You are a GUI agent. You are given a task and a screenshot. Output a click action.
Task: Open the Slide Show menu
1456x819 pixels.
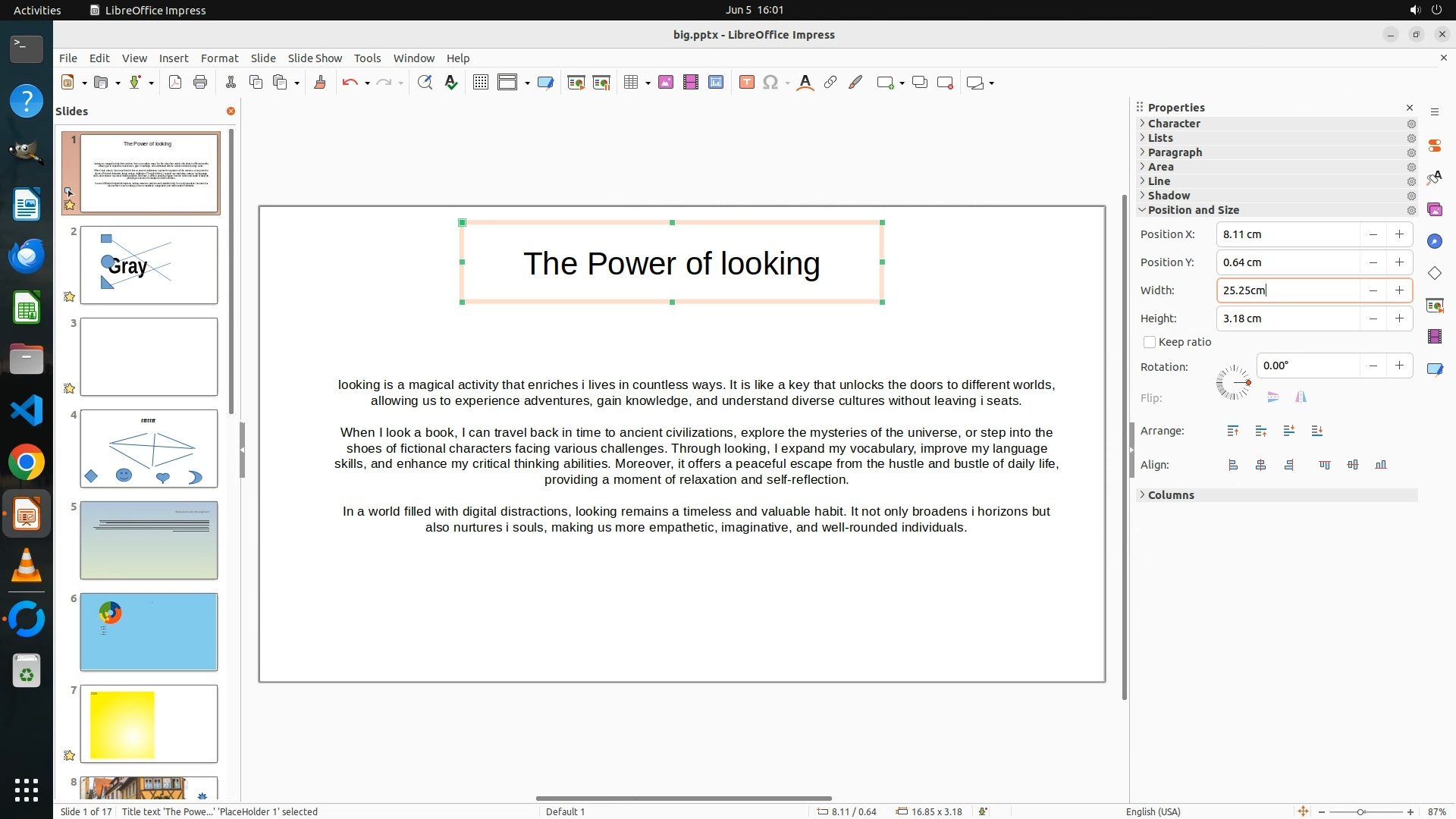tap(315, 58)
